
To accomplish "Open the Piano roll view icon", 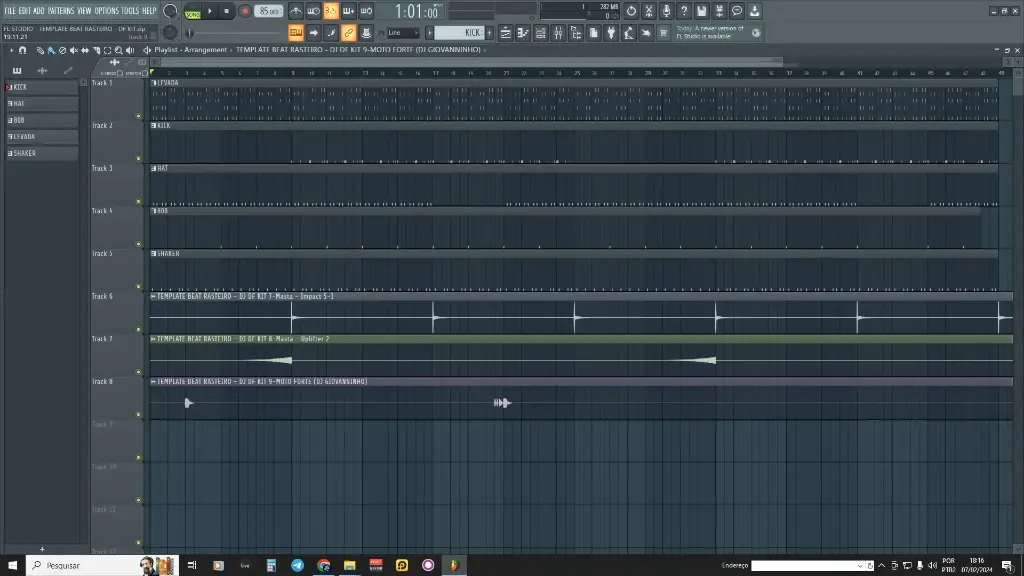I will tap(523, 33).
